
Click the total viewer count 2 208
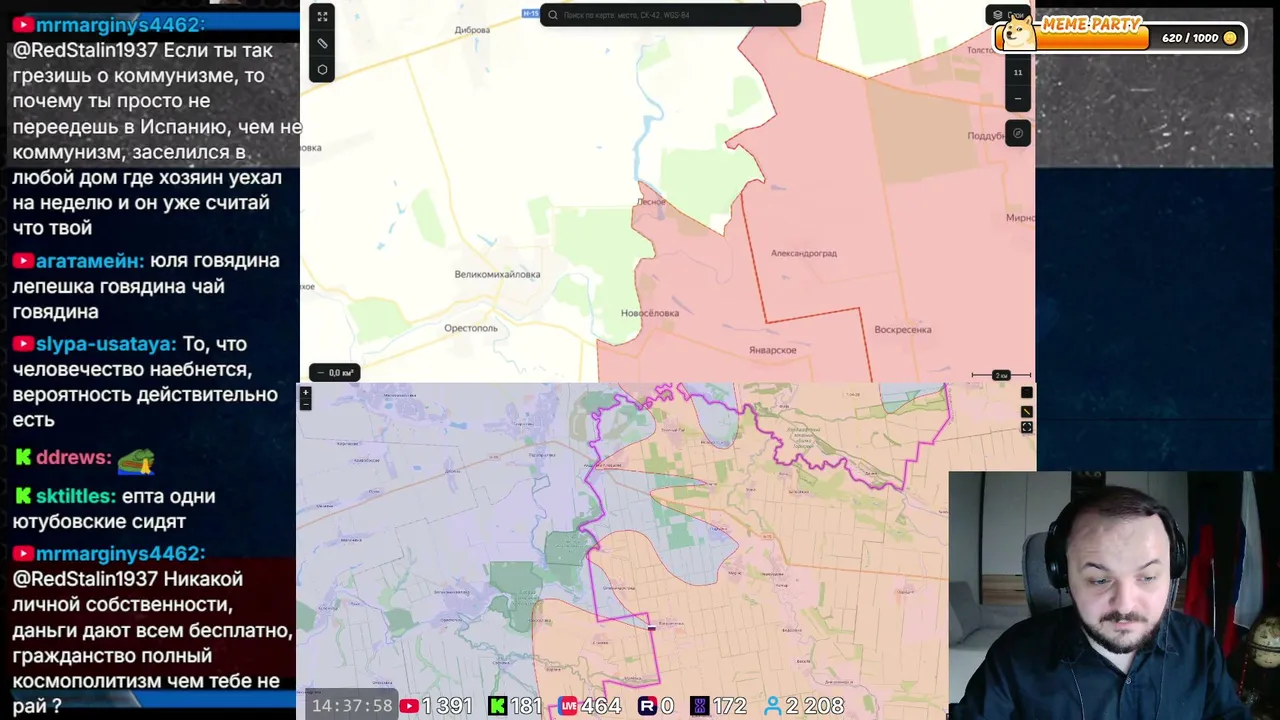point(815,706)
